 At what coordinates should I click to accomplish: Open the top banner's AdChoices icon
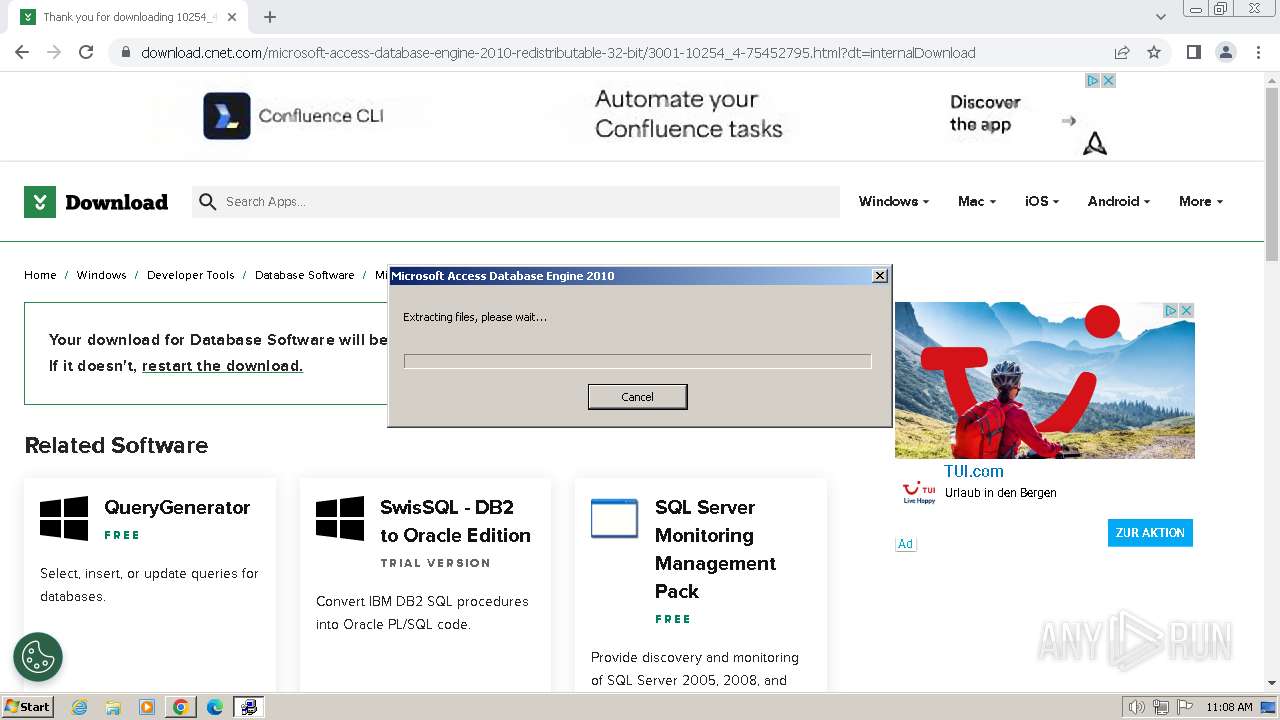1093,81
